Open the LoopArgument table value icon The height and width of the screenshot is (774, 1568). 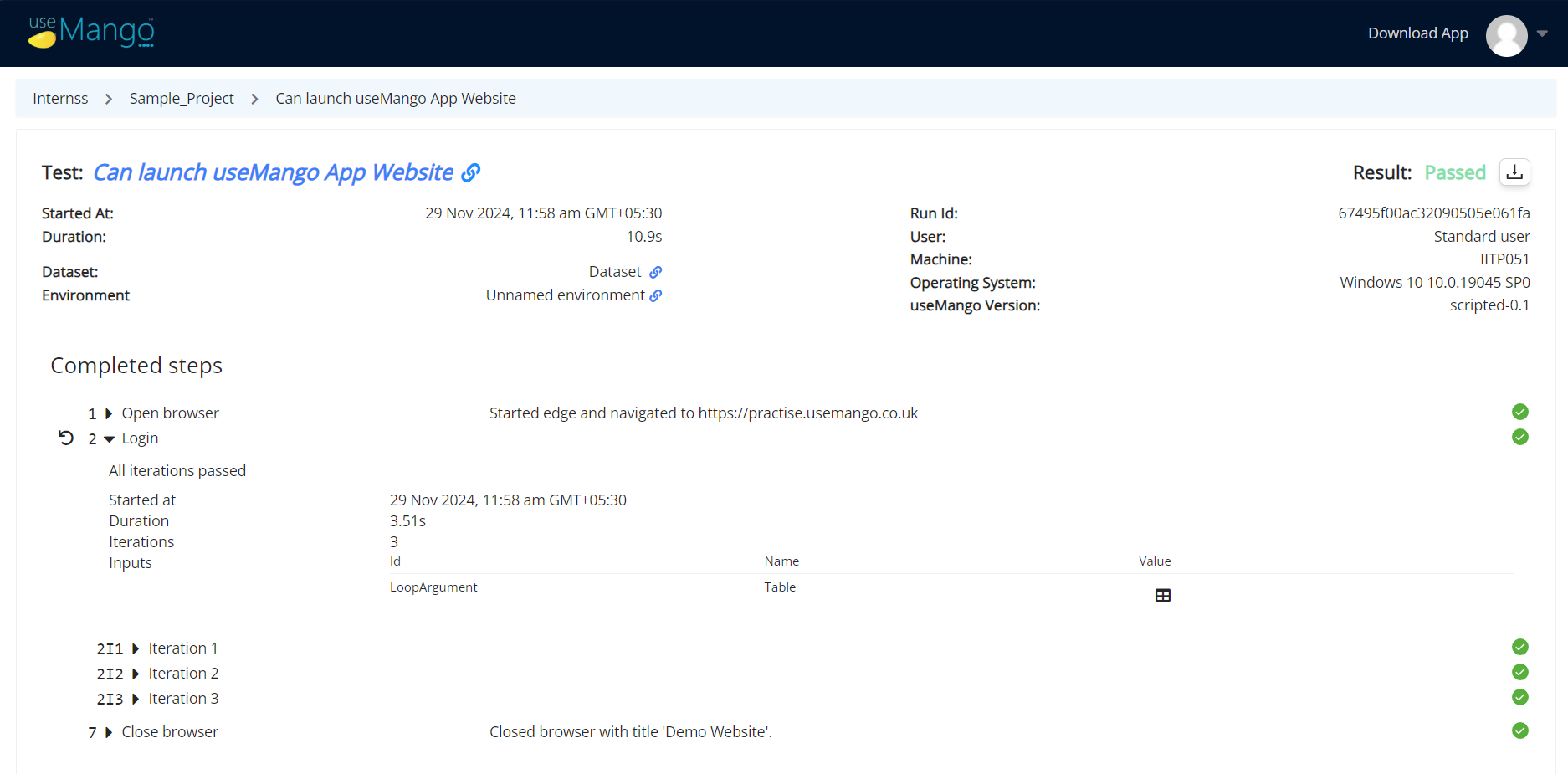1163,595
